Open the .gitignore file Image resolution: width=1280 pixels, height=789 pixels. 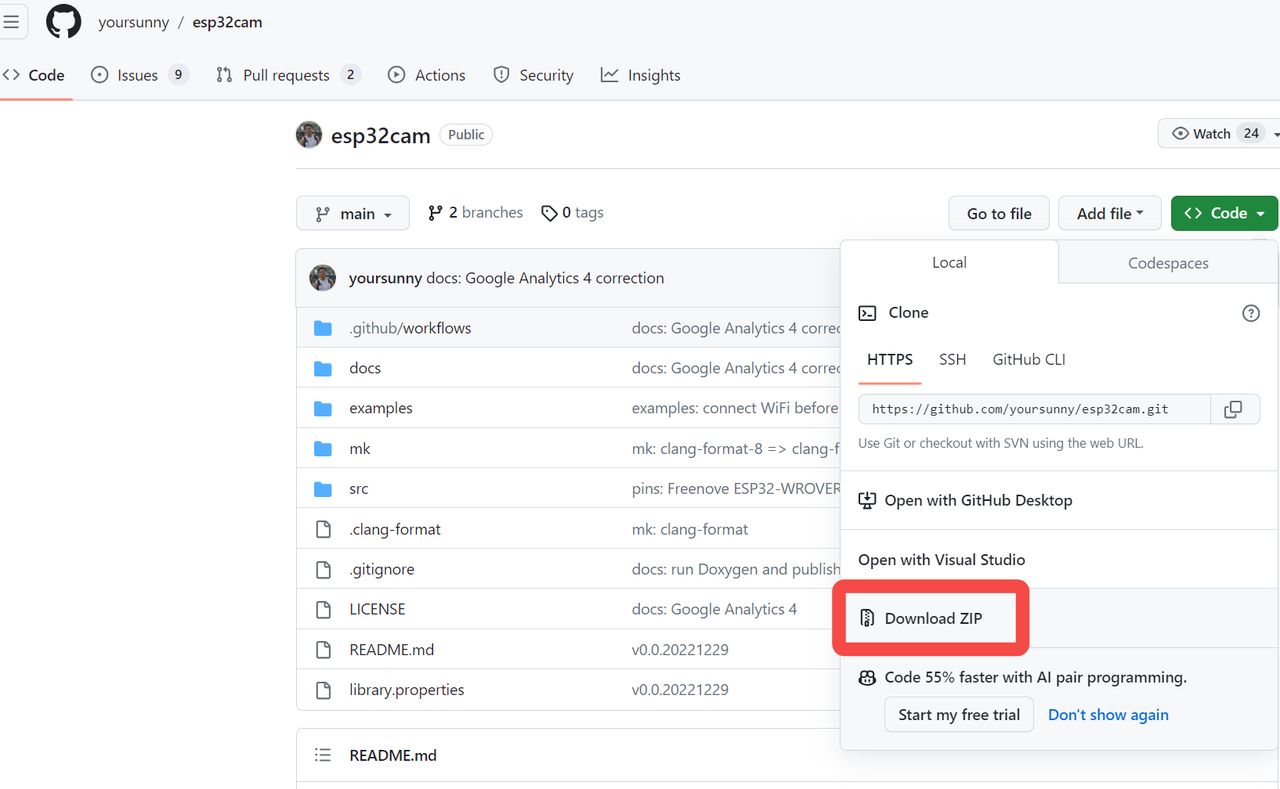(x=382, y=569)
